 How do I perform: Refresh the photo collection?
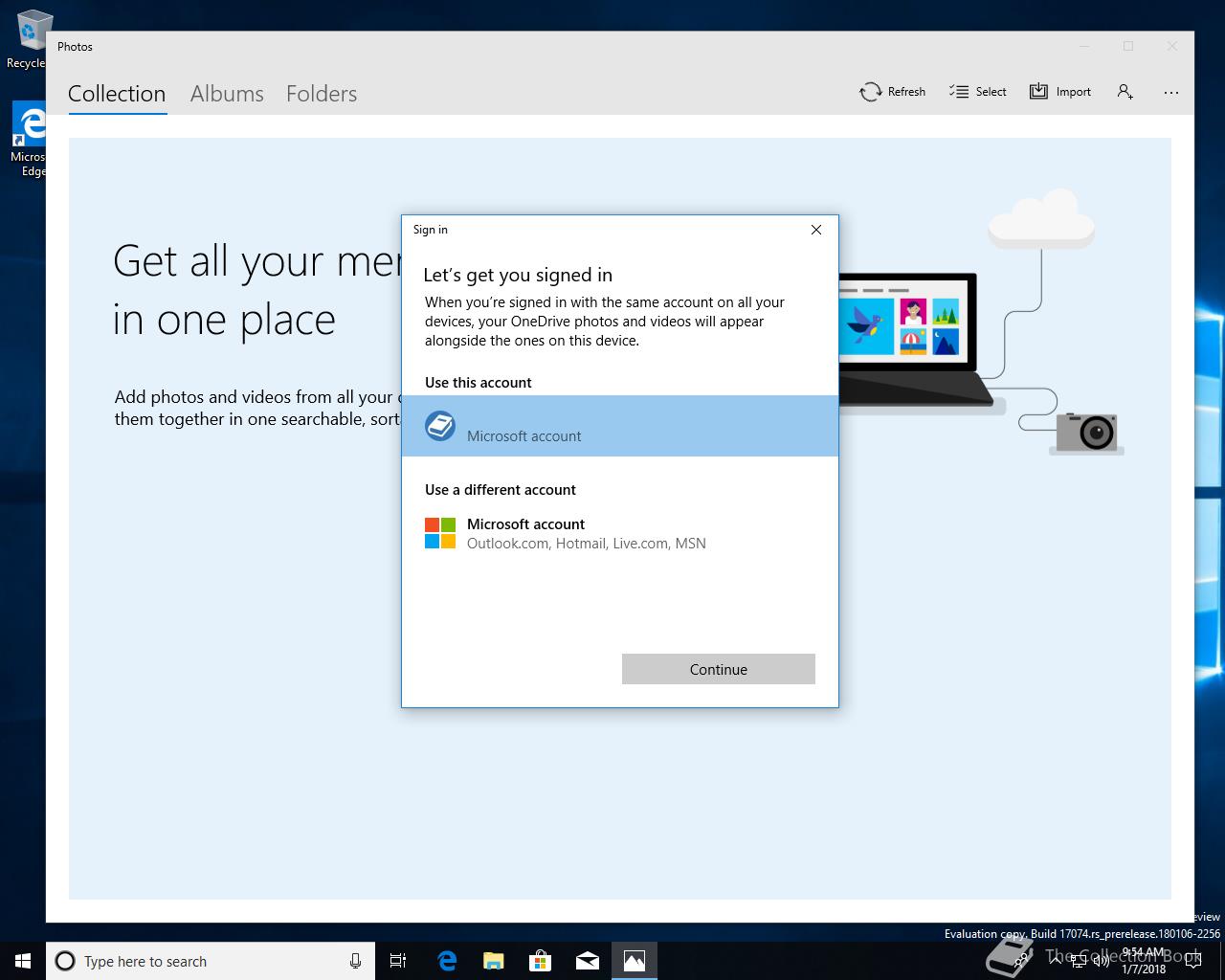pyautogui.click(x=892, y=92)
